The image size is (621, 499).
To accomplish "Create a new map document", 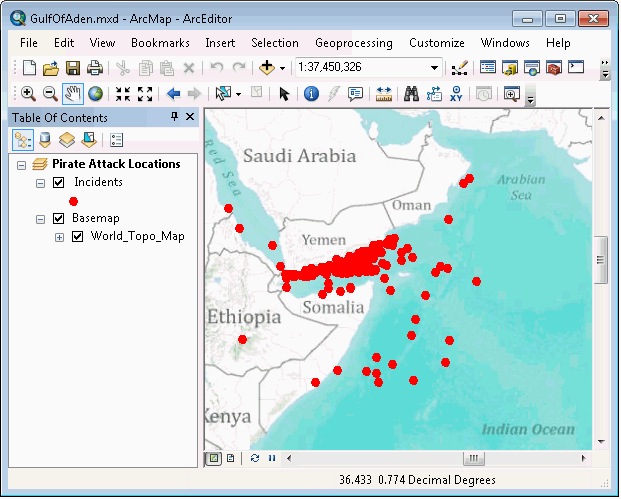I will [29, 68].
